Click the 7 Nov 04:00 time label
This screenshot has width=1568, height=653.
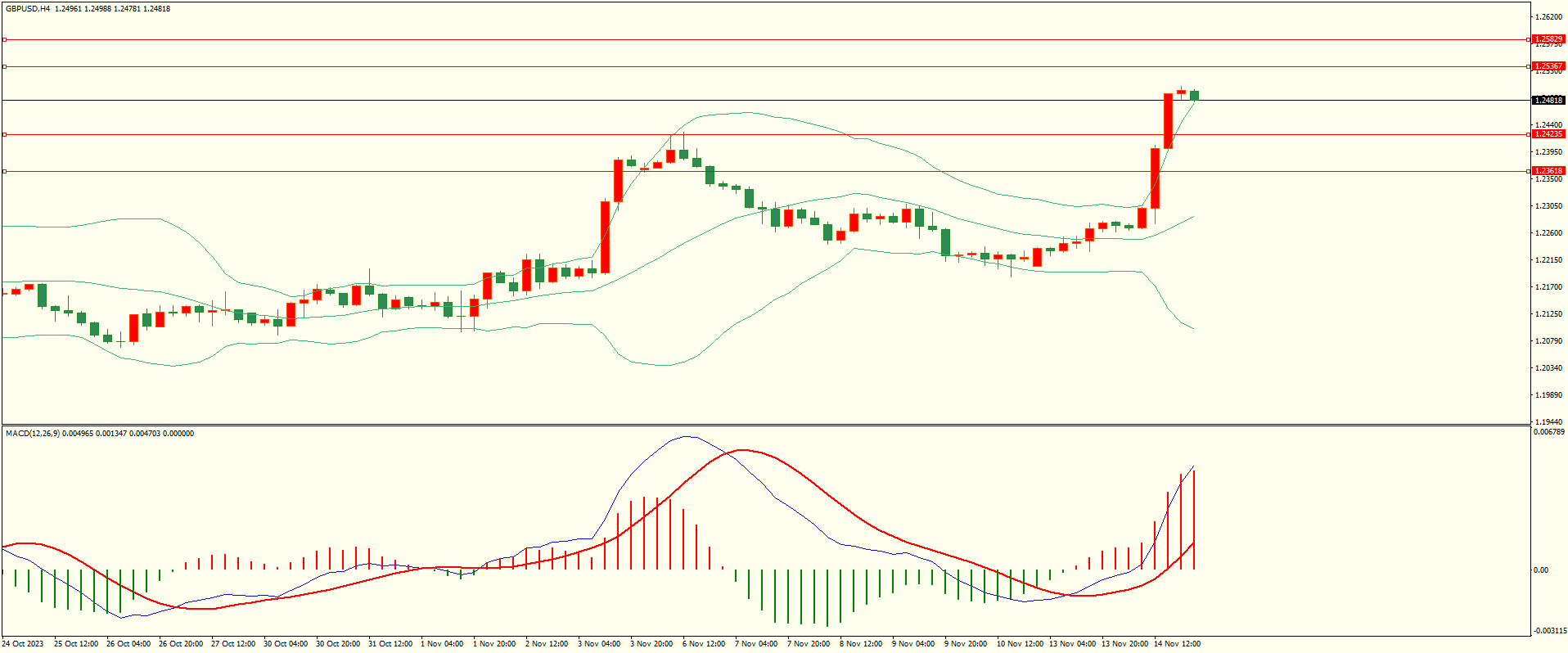coord(756,644)
